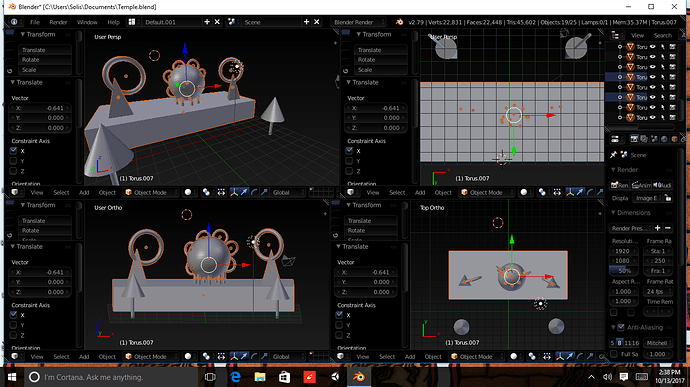Open the Window menu
The height and width of the screenshot is (387, 690).
click(x=87, y=22)
